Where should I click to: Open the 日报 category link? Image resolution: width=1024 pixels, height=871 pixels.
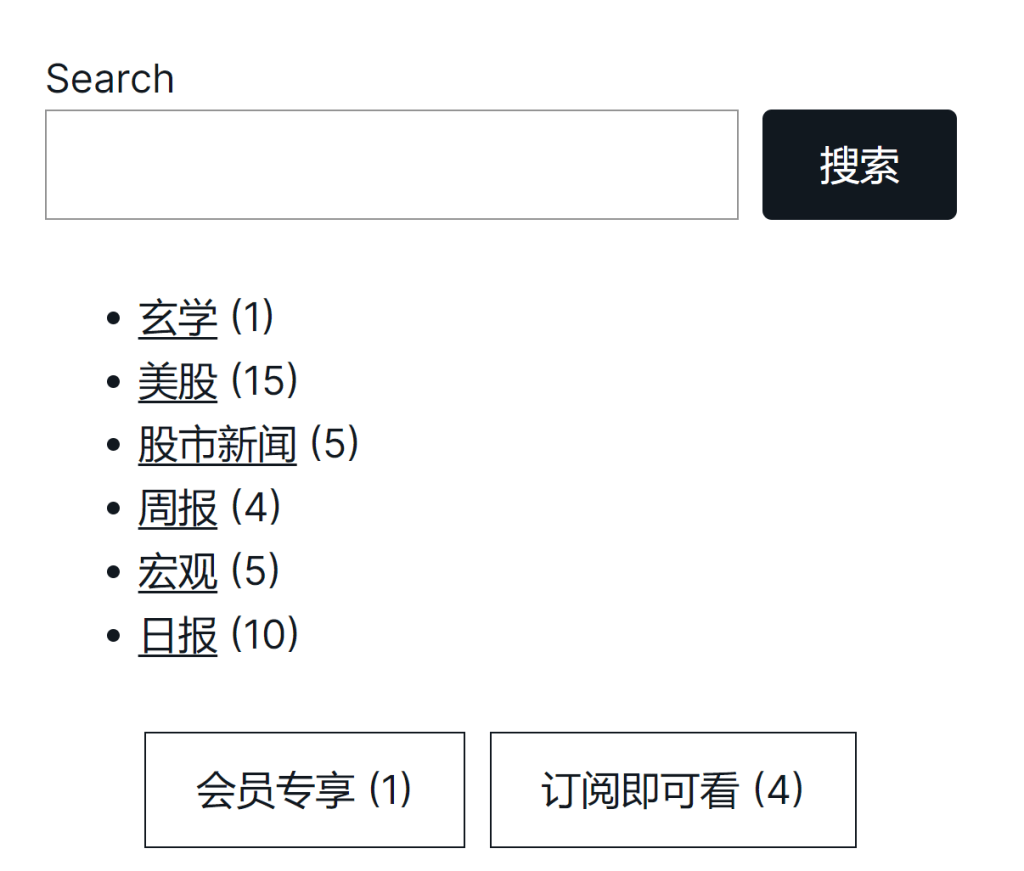pos(177,635)
